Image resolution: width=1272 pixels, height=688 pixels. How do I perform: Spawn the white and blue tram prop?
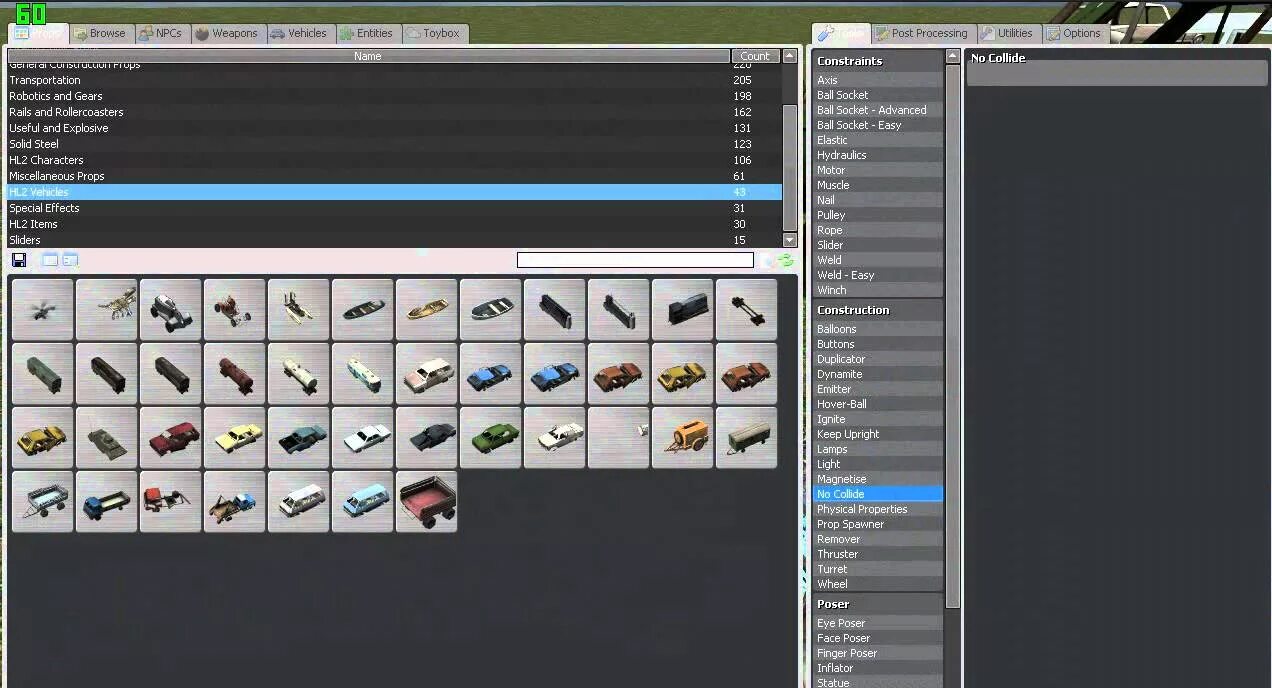tap(363, 374)
